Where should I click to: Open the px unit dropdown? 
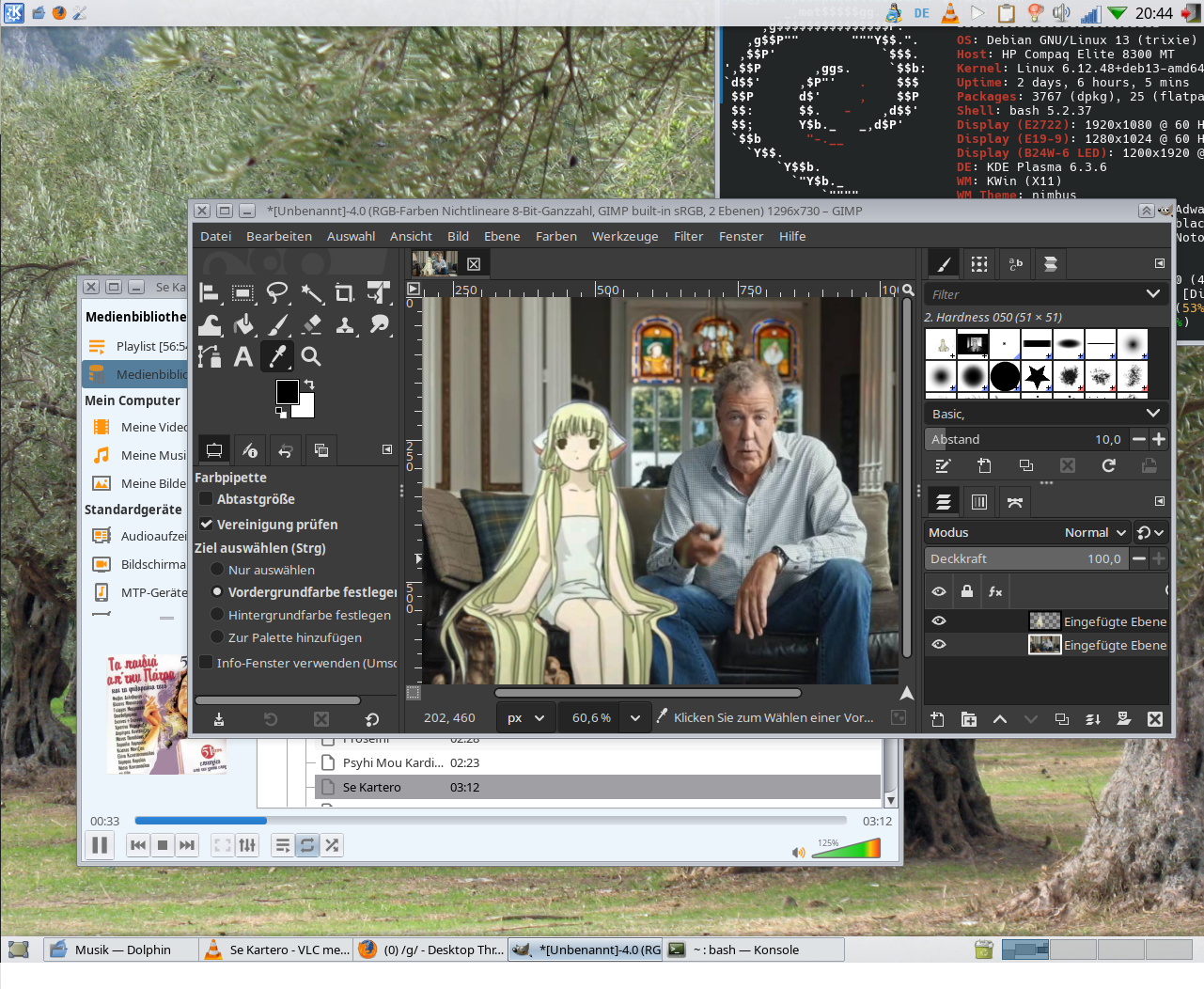526,717
